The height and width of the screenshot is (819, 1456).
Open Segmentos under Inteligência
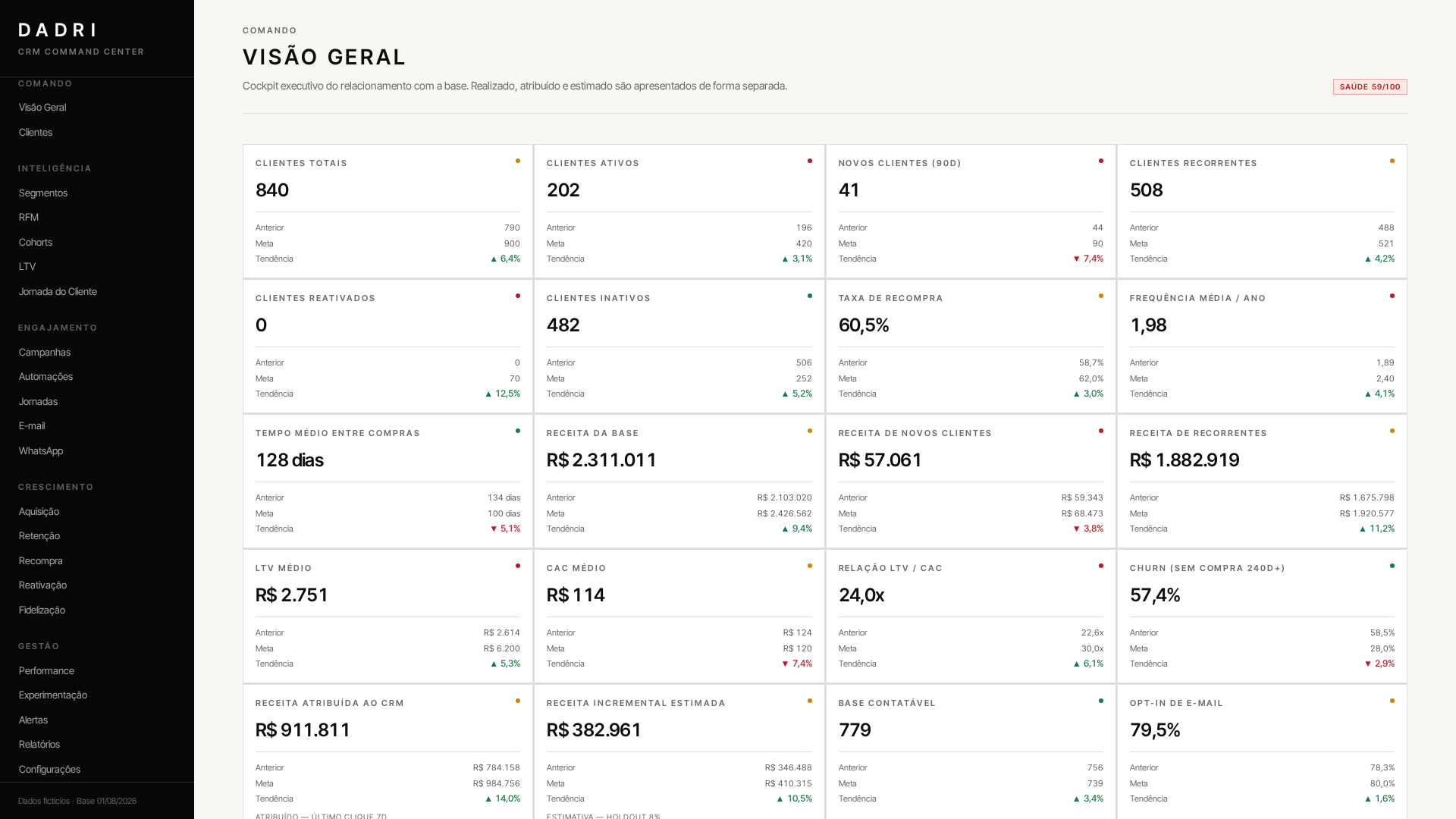(43, 193)
